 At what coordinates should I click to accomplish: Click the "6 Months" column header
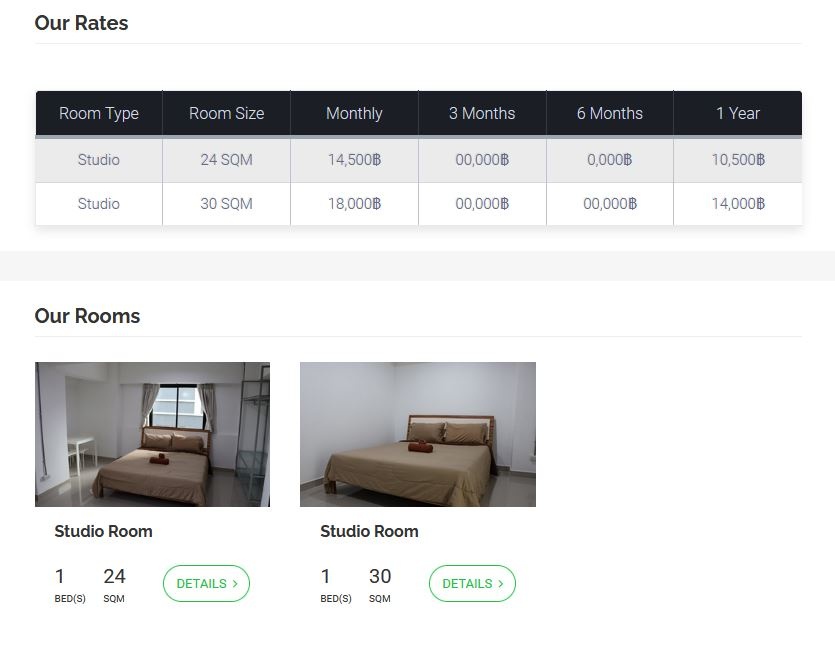[x=610, y=113]
